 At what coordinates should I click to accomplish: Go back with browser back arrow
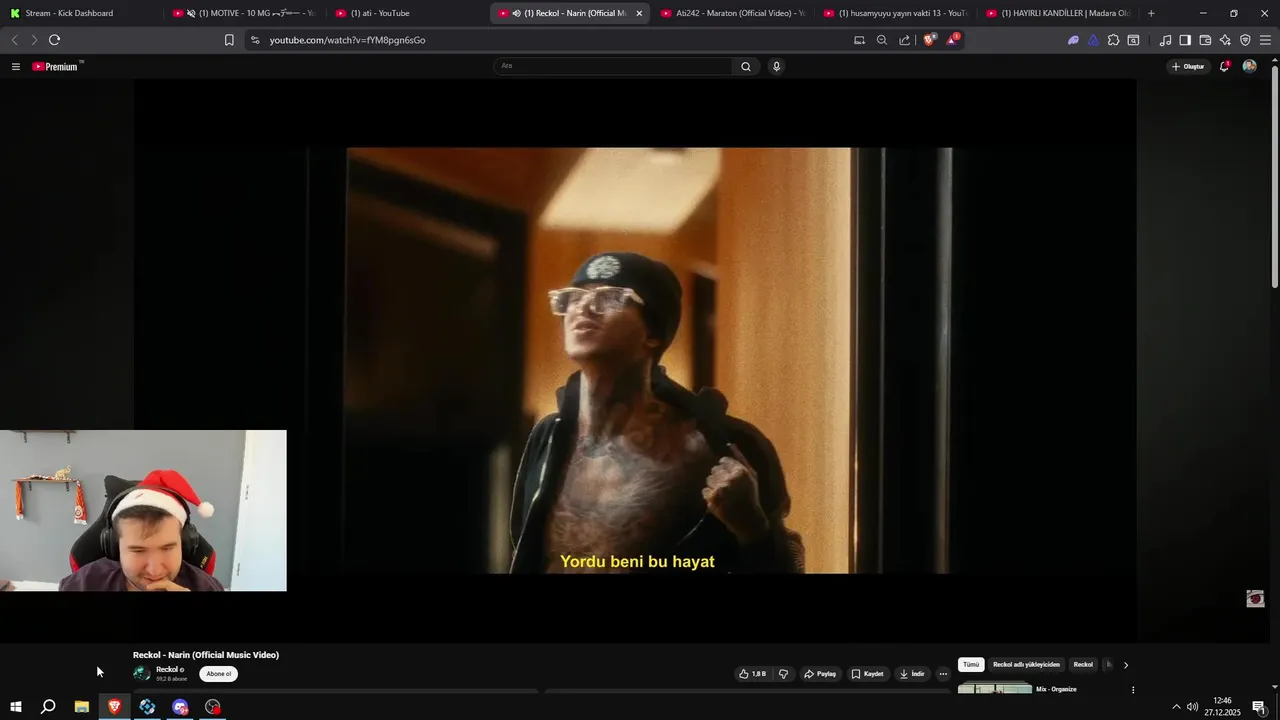14,40
